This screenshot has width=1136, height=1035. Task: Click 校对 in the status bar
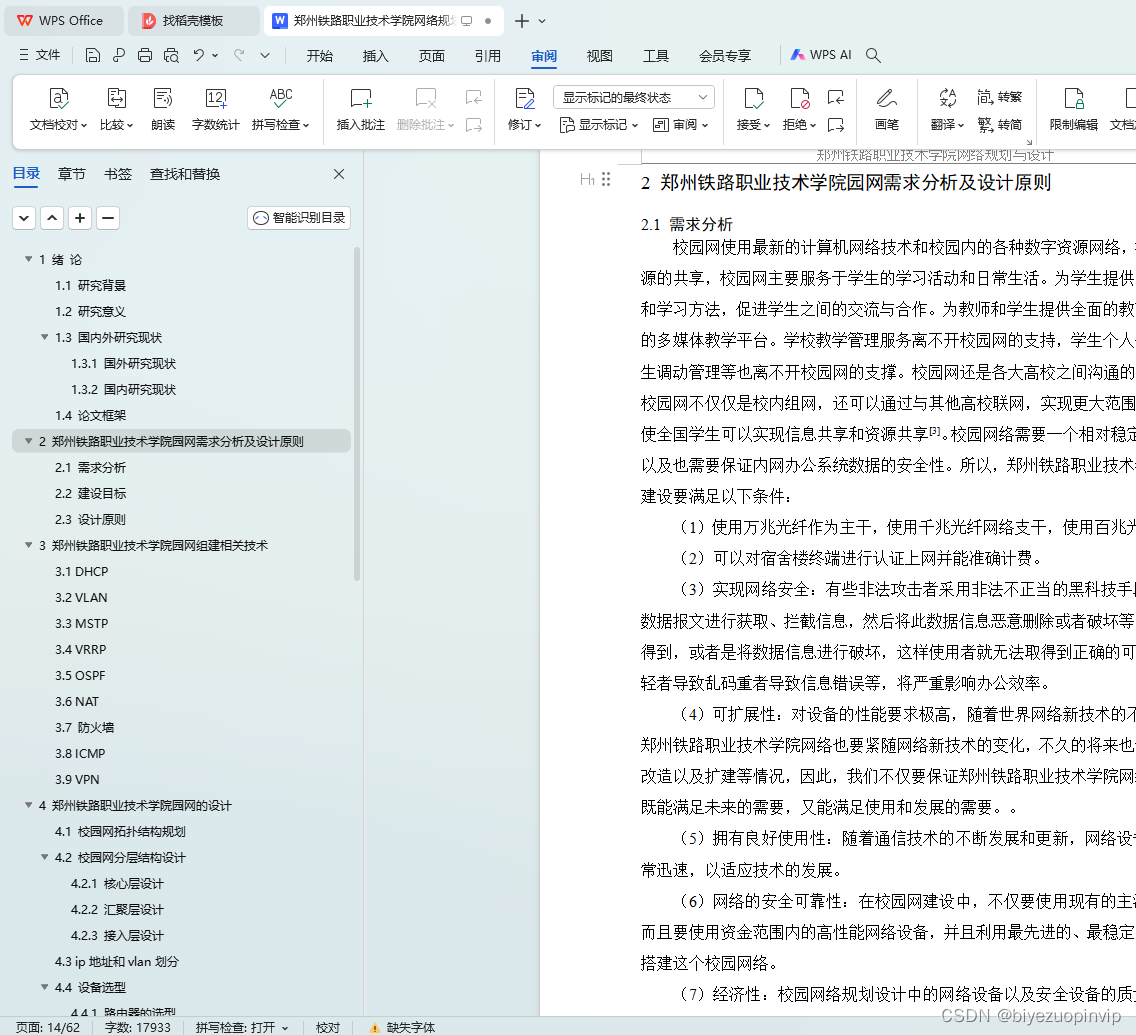[327, 1027]
